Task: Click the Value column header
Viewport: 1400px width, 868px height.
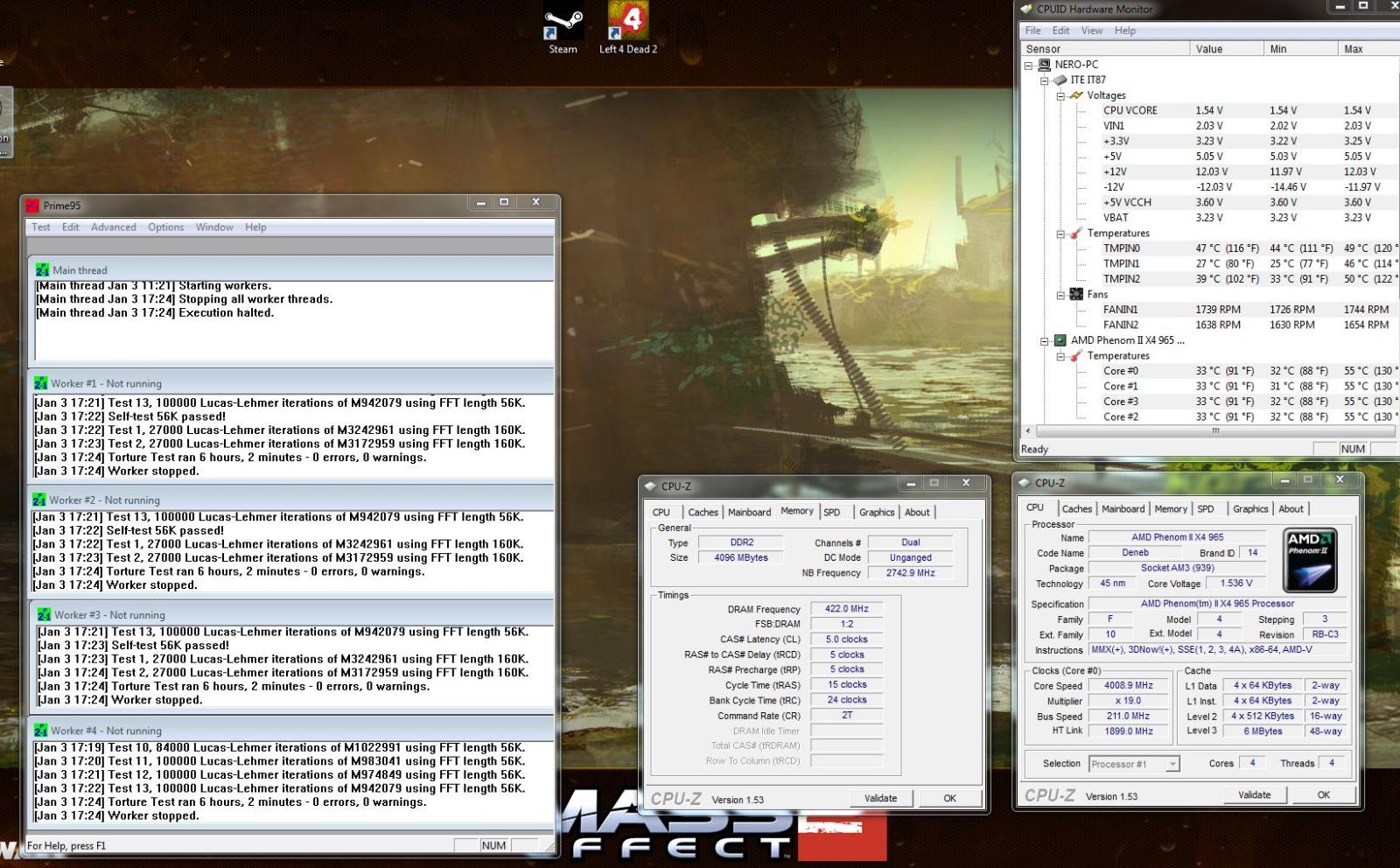Action: pyautogui.click(x=1227, y=49)
